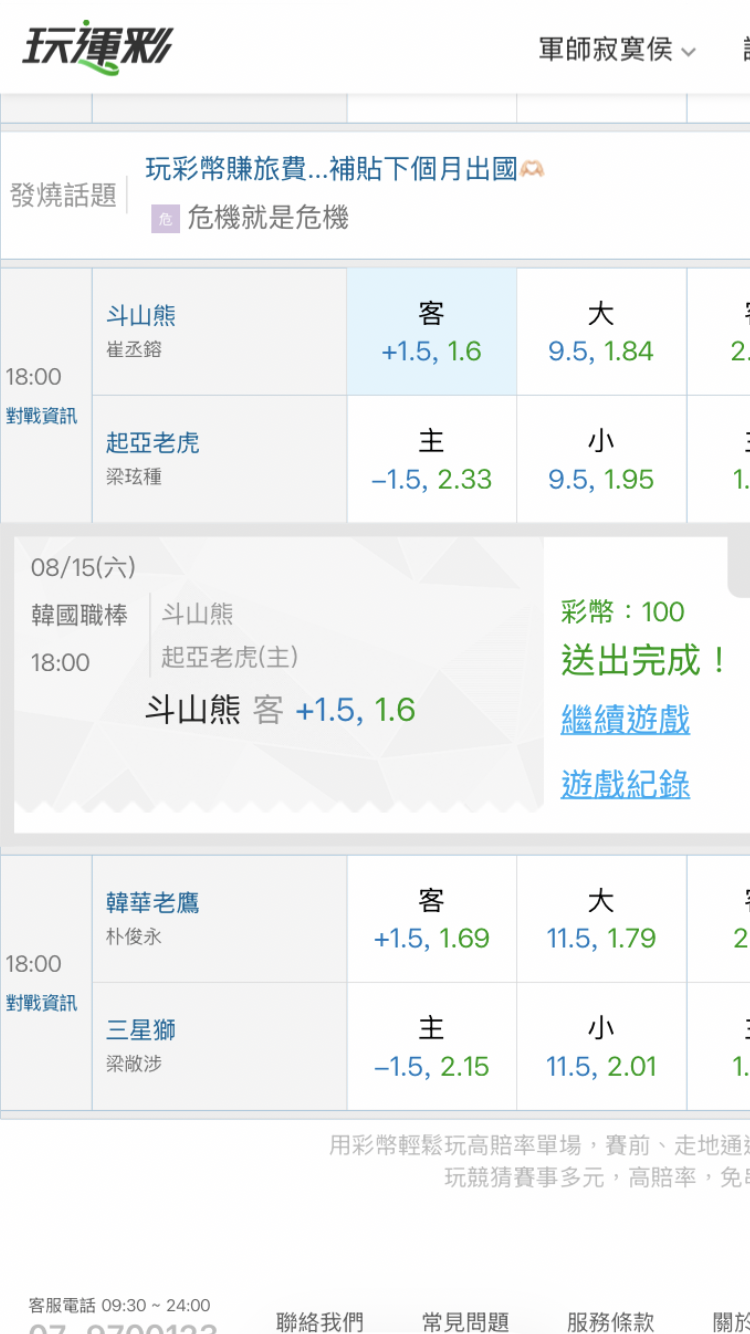Select 客 +1.5, 1.69 for 韓華老鷹
Image resolution: width=750 pixels, height=1334 pixels.
coord(432,918)
